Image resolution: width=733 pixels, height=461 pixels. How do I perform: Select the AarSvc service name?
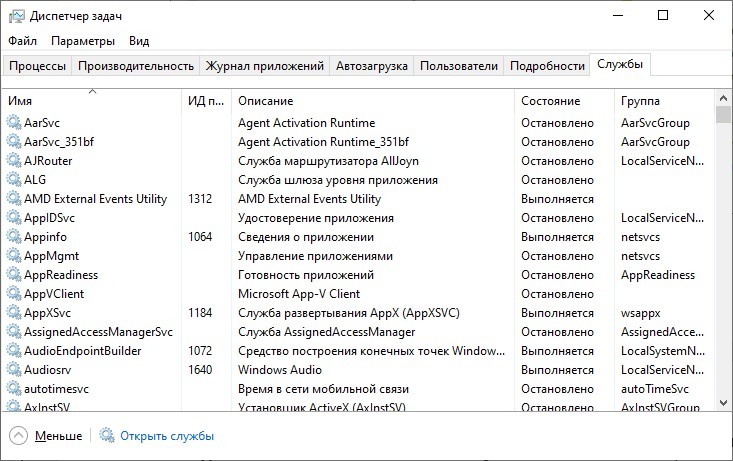pos(42,123)
